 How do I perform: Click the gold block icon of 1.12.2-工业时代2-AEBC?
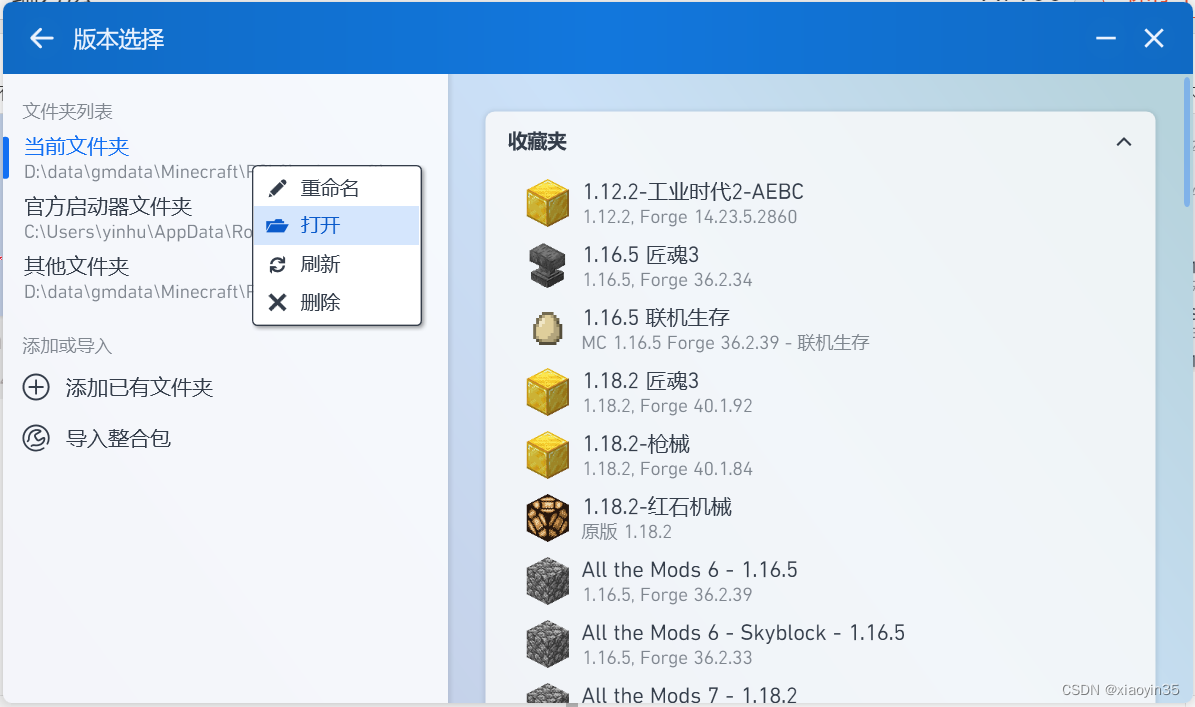[547, 203]
